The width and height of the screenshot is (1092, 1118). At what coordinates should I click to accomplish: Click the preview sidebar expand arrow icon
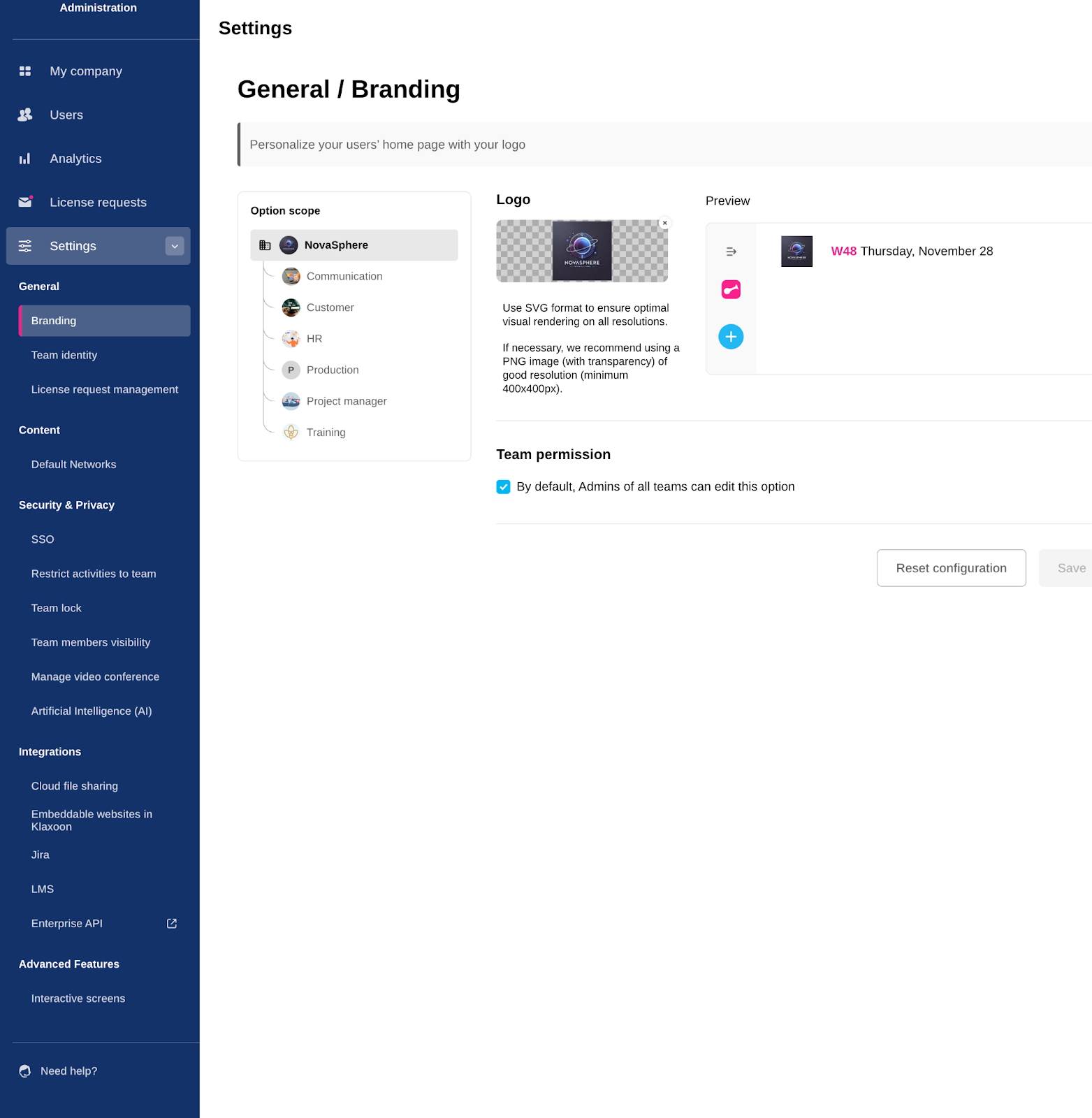[731, 252]
